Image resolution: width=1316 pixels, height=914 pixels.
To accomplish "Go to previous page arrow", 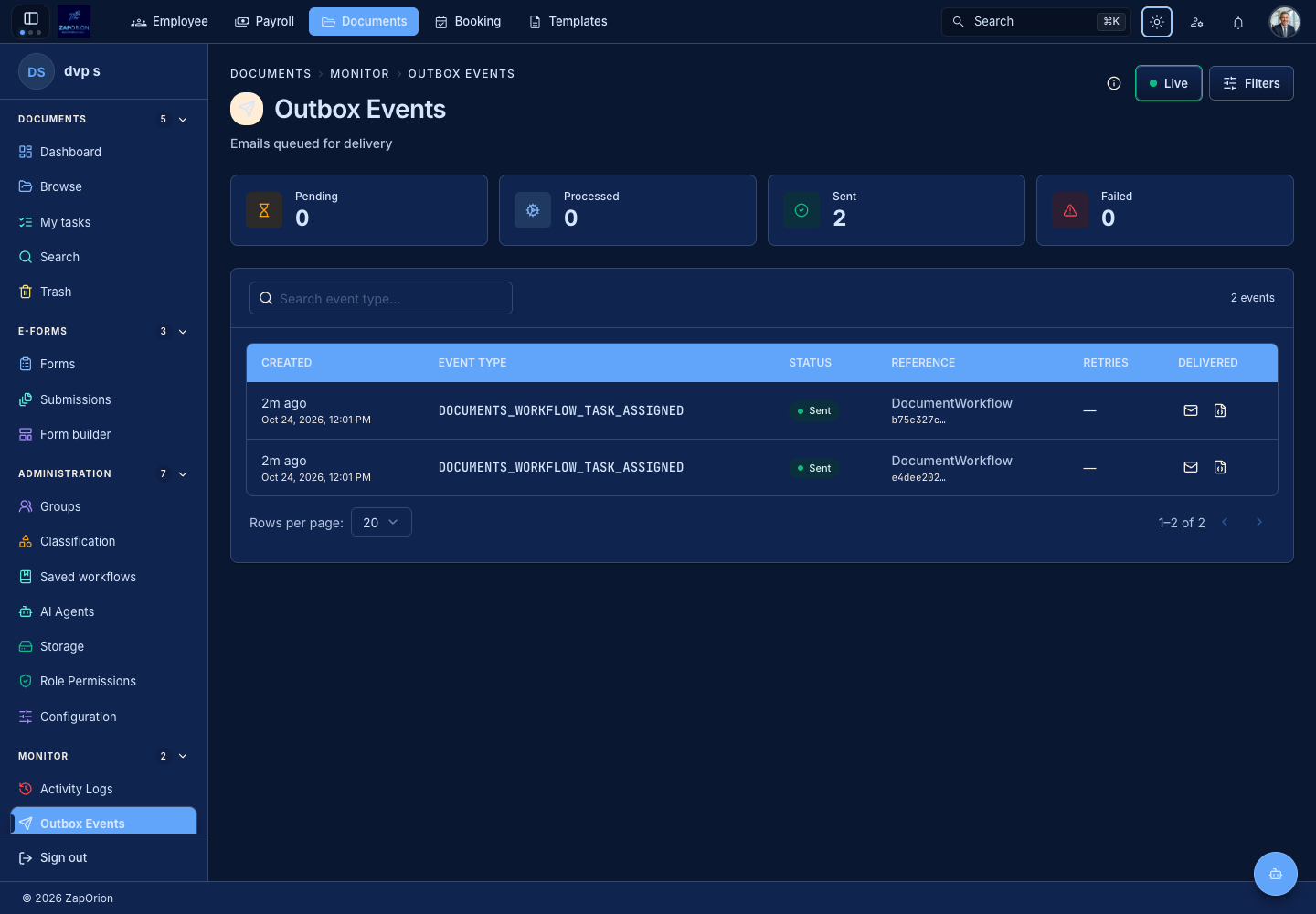I will [1225, 522].
